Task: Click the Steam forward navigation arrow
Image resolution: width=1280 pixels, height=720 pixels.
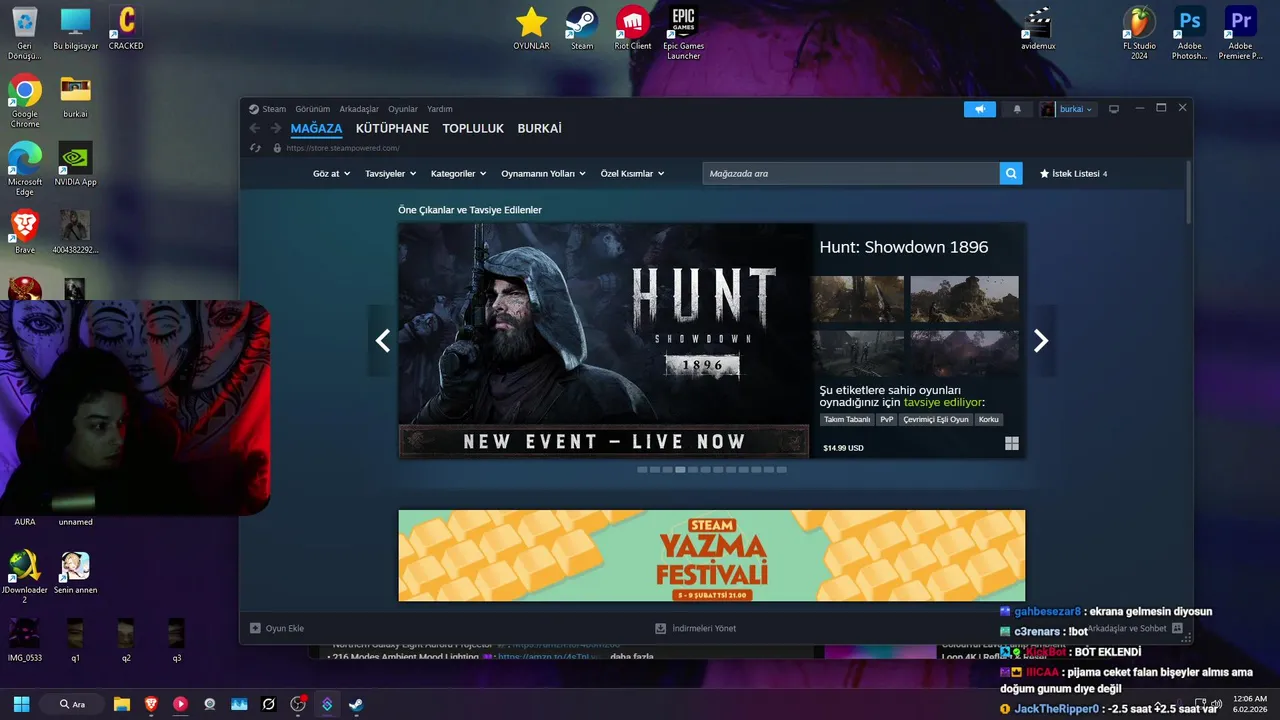Action: point(276,128)
